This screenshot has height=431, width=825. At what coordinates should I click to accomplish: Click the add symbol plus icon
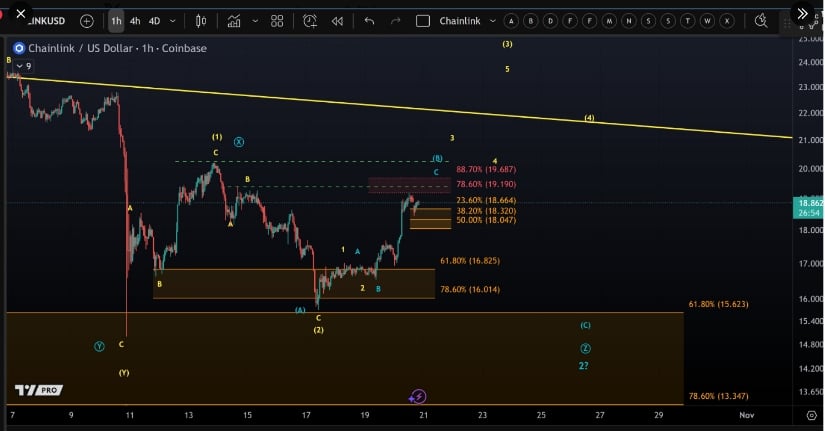(87, 21)
